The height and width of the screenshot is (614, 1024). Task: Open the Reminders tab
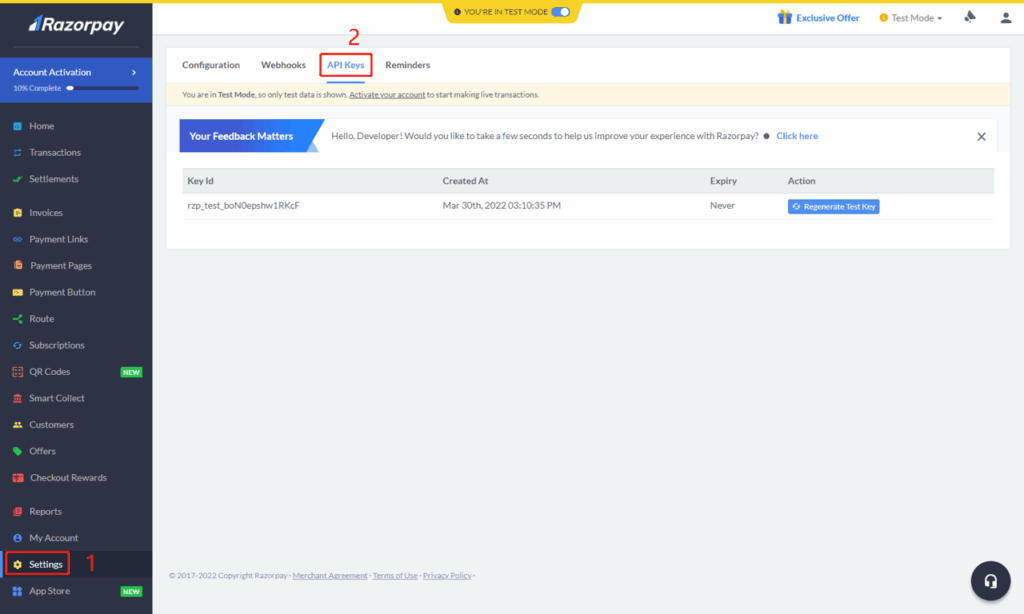(x=407, y=65)
